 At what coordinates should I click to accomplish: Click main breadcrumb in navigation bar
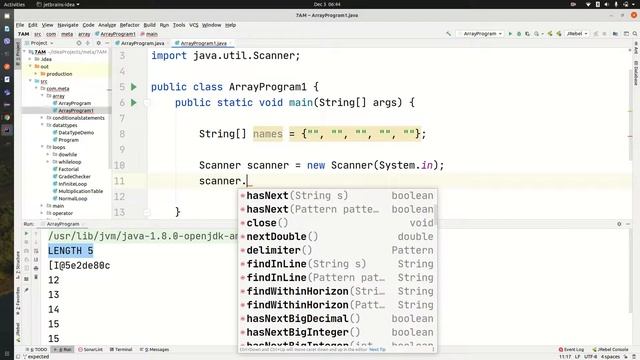(x=149, y=34)
